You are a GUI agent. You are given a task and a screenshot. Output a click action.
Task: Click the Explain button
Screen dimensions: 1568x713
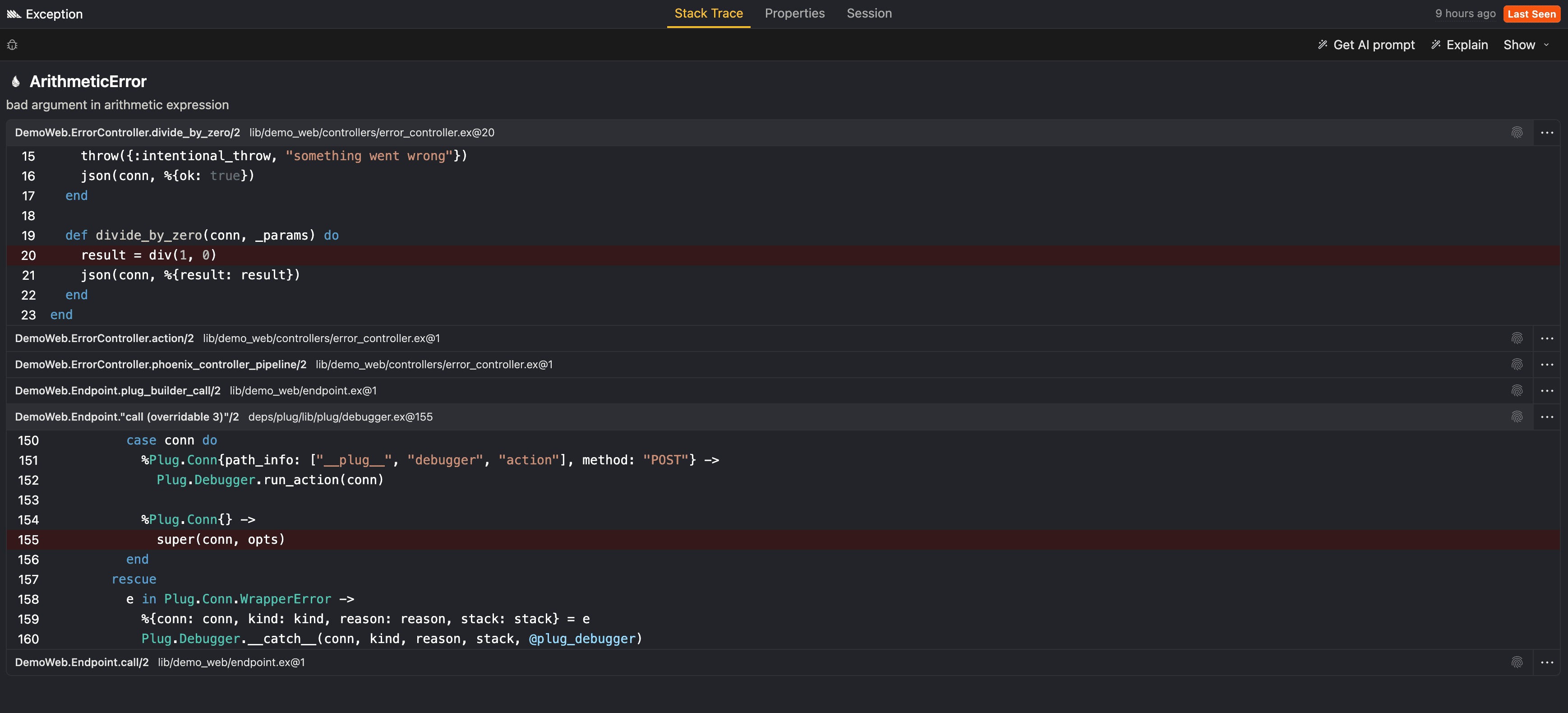[x=1459, y=44]
